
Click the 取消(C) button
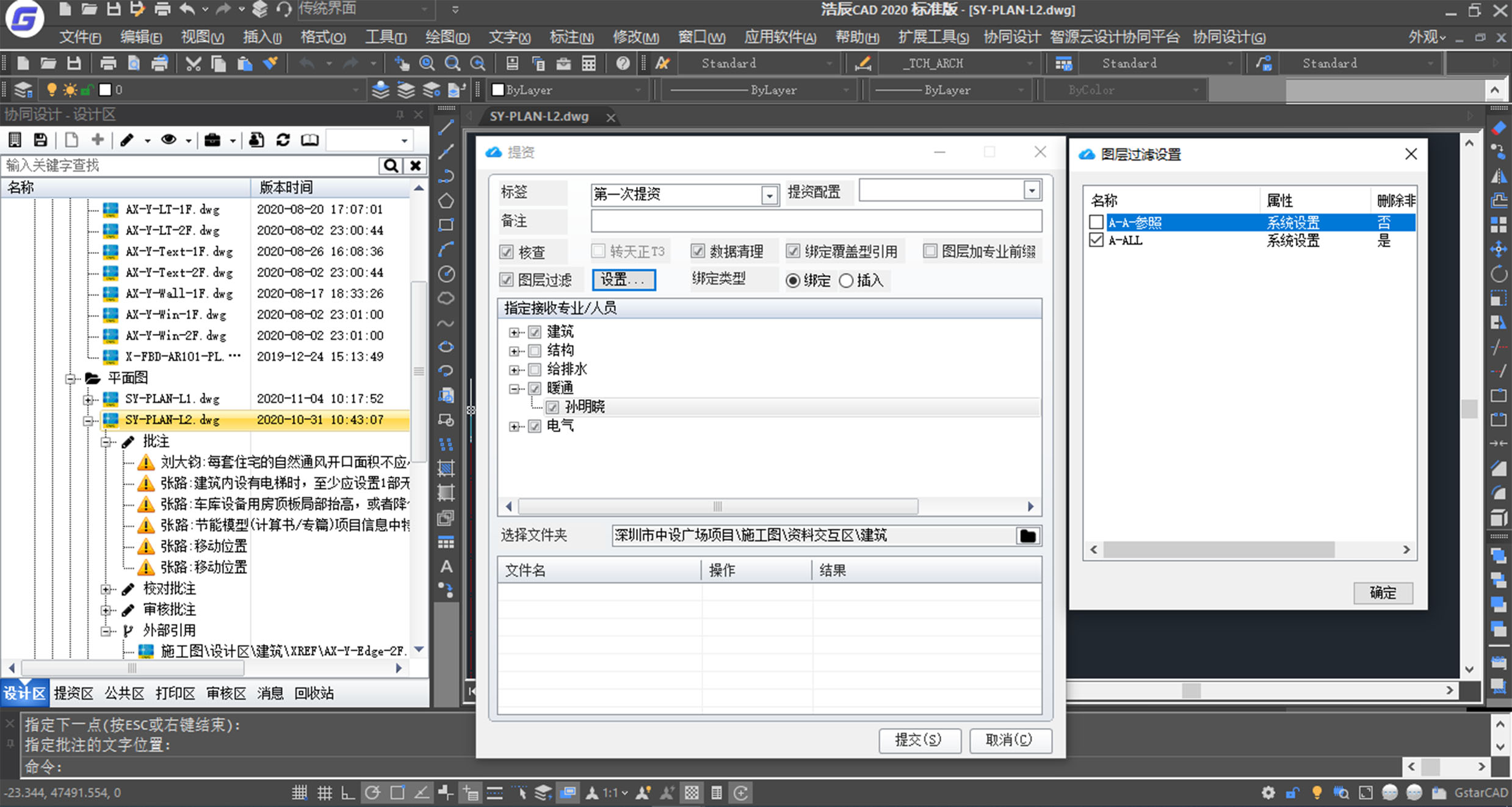[x=1010, y=740]
